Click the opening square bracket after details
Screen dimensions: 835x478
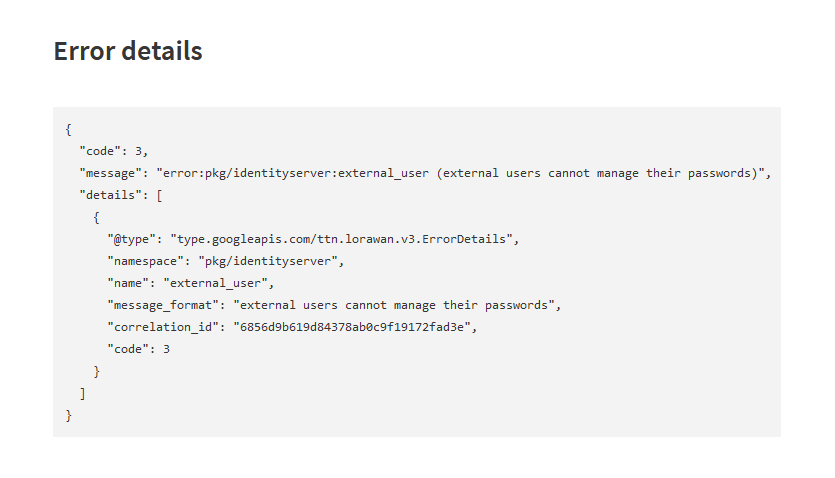159,195
